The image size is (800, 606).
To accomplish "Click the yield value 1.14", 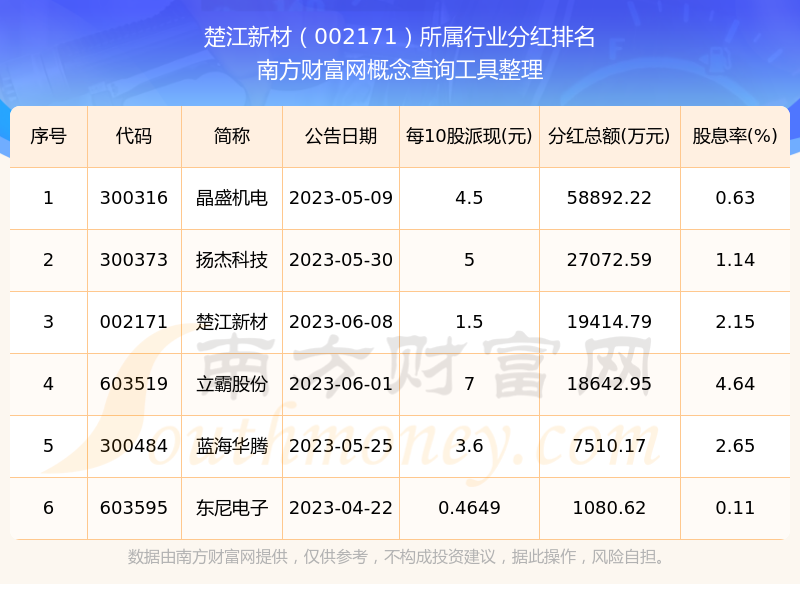I will [735, 260].
